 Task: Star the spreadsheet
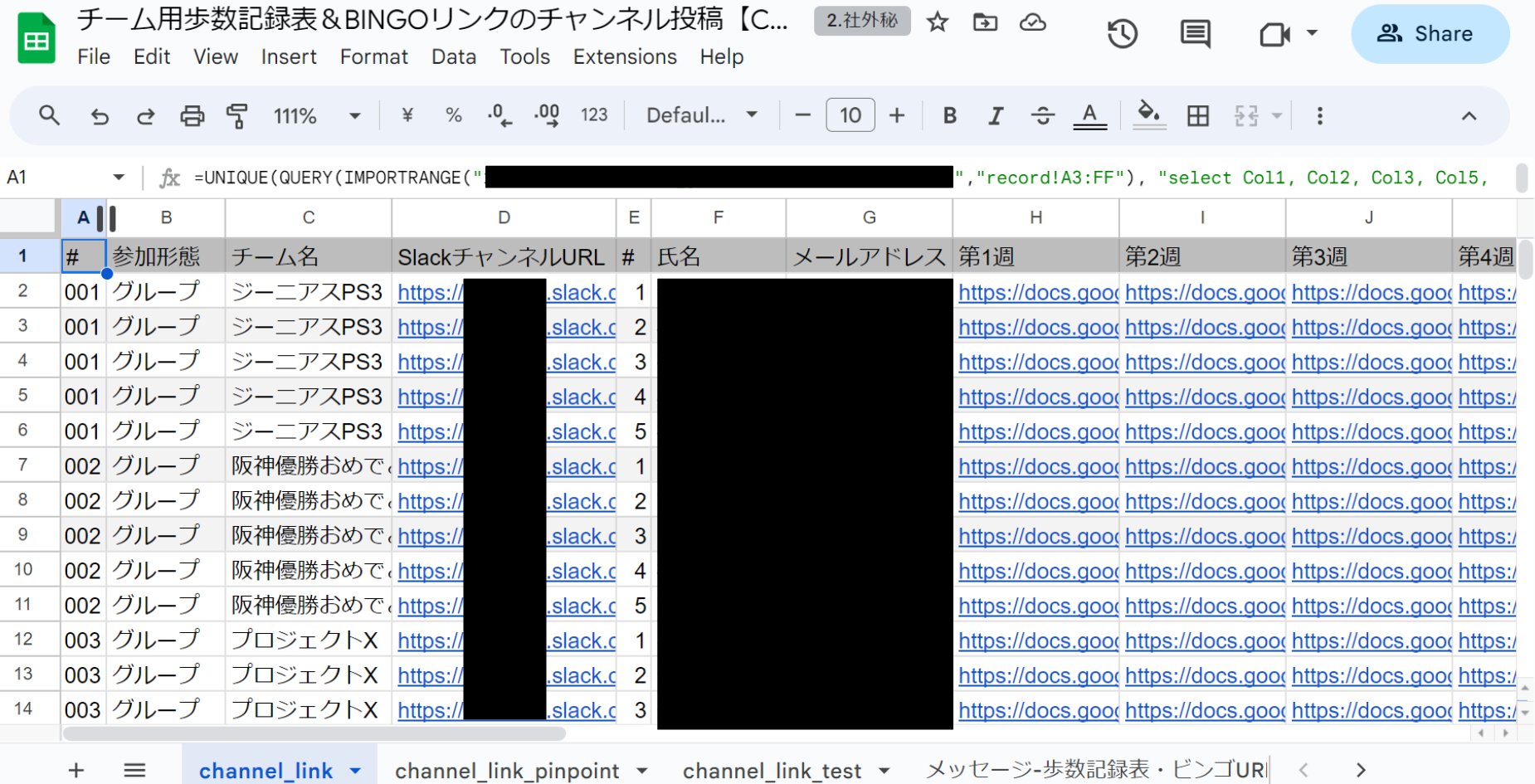937,22
